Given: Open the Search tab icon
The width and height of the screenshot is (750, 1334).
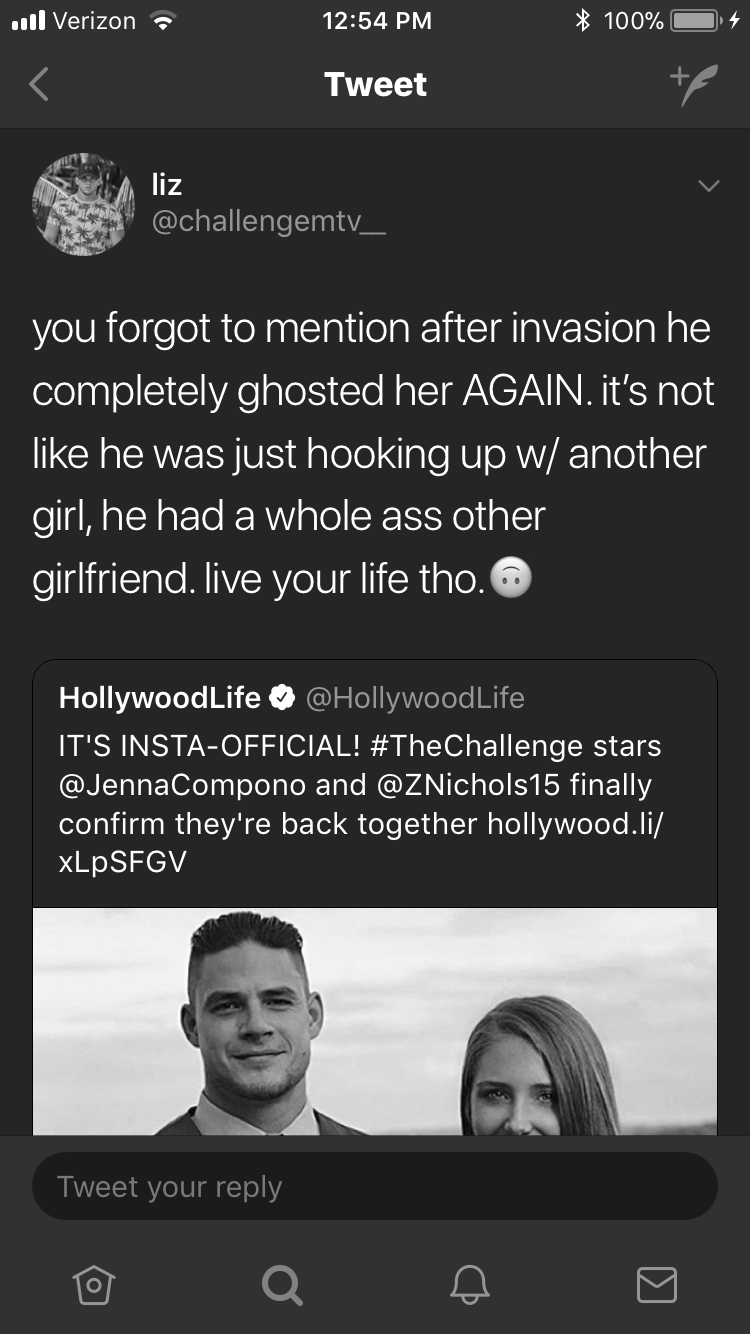Looking at the screenshot, I should coord(281,1284).
